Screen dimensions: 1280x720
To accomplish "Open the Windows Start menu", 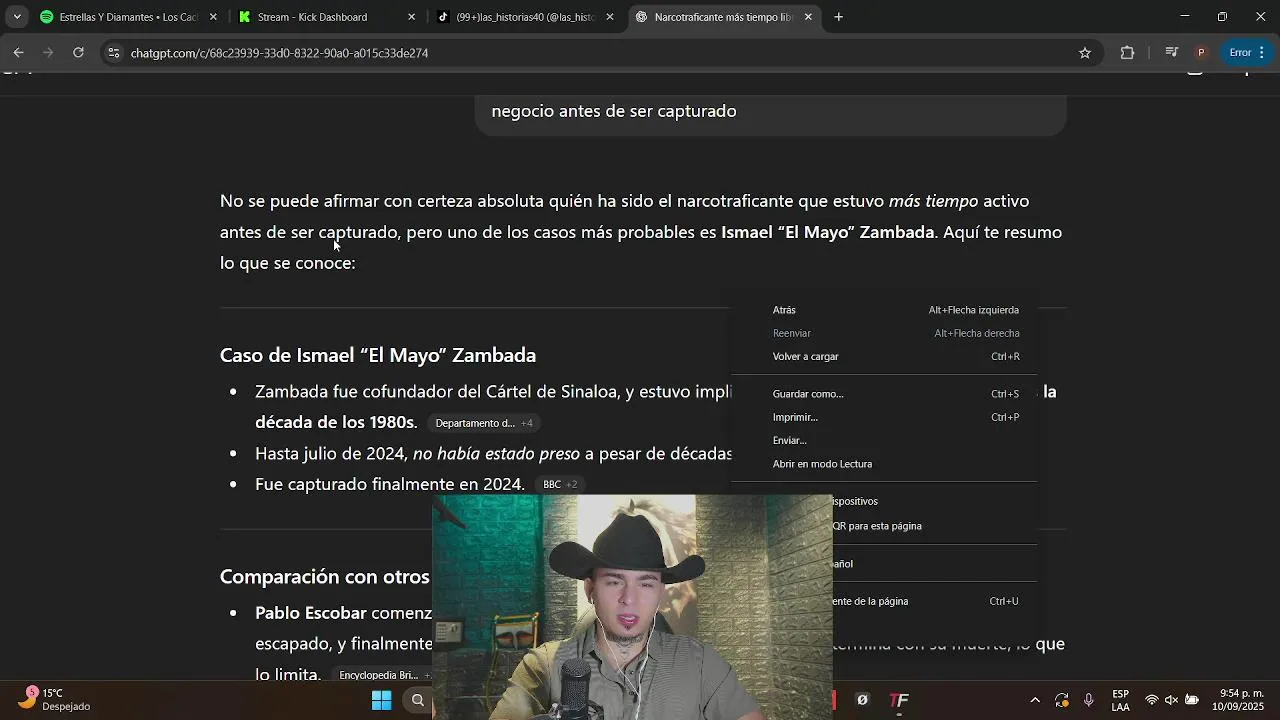I will point(381,700).
